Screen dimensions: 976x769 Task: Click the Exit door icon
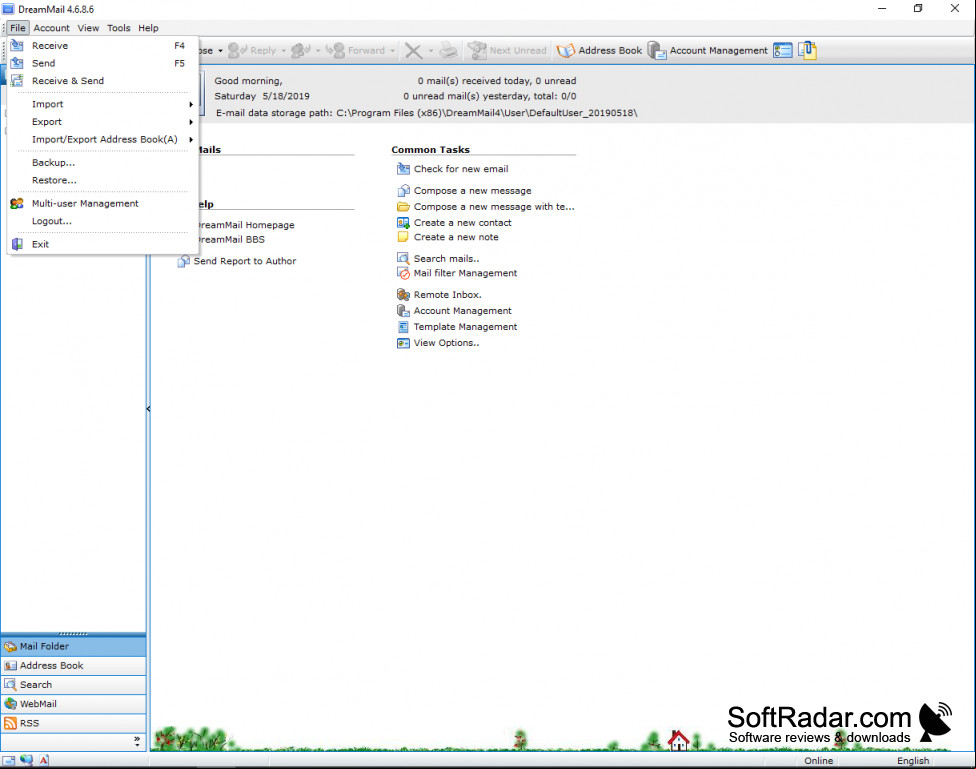pyautogui.click(x=17, y=244)
